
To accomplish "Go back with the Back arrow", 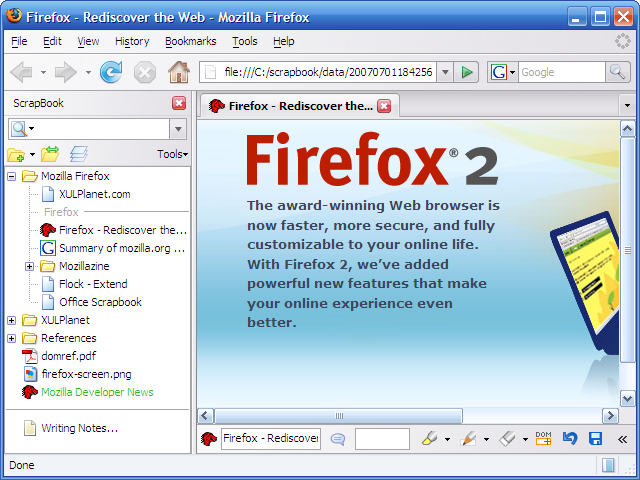I will tap(21, 72).
